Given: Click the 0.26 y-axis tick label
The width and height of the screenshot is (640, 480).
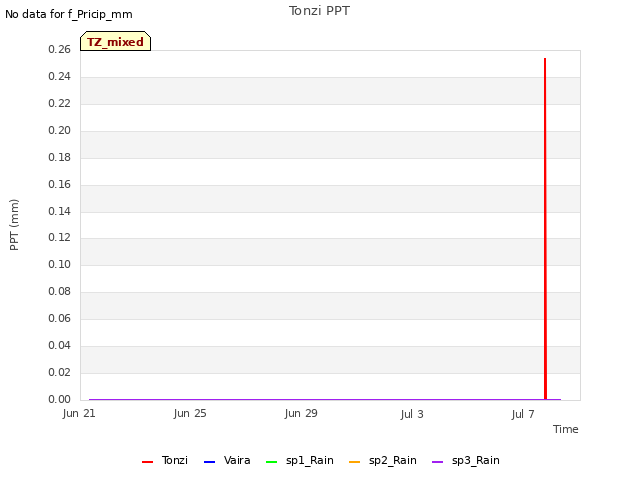Looking at the screenshot, I should click(60, 49).
